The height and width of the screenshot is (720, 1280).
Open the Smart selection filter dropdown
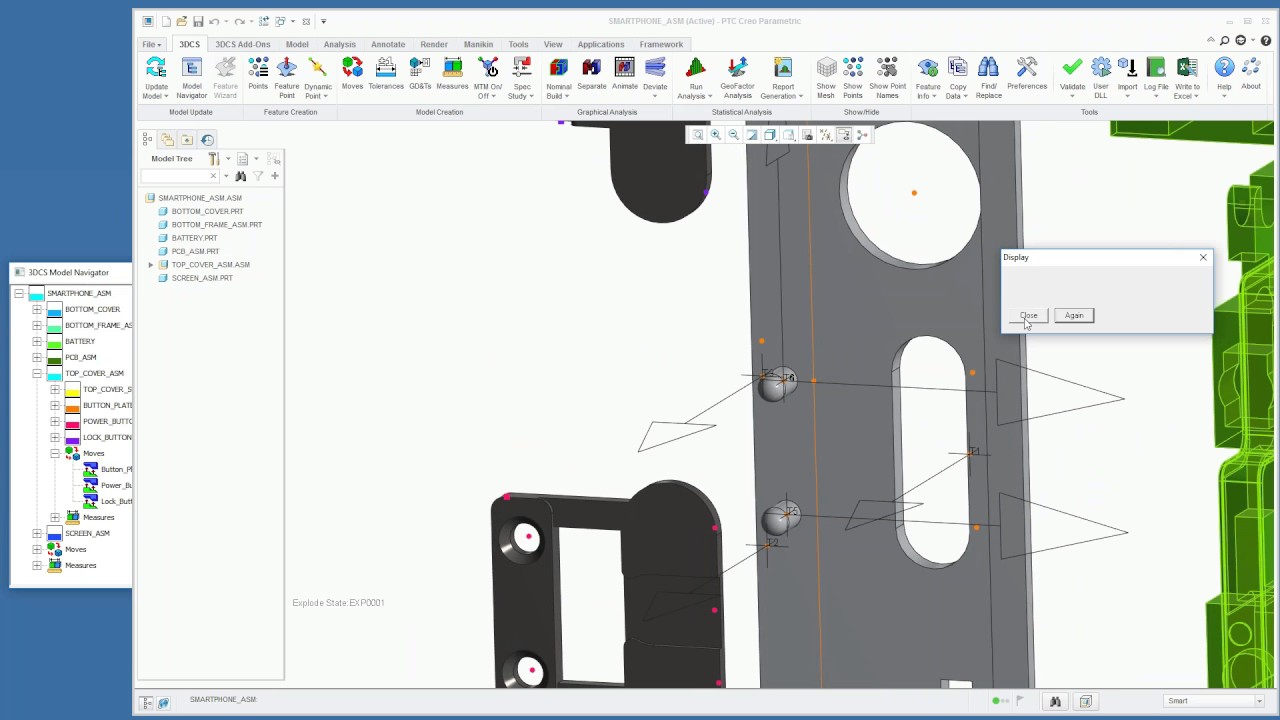[1259, 701]
